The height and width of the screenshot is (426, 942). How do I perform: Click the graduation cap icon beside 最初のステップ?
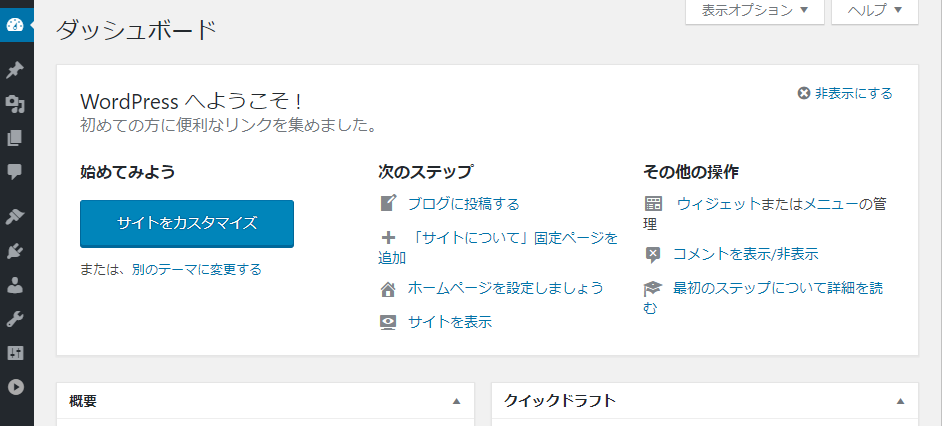point(653,288)
